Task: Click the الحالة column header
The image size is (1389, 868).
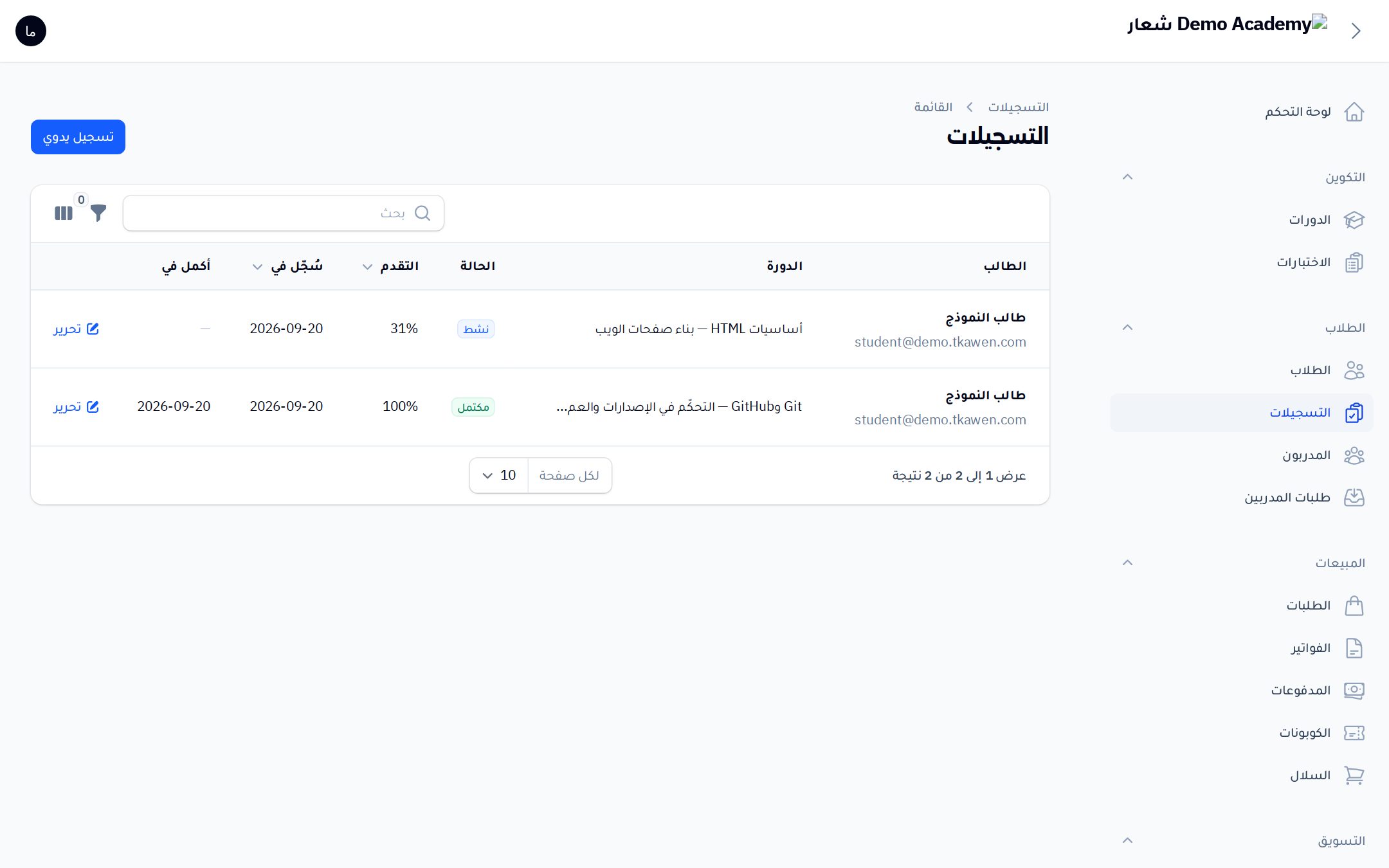Action: tap(478, 266)
